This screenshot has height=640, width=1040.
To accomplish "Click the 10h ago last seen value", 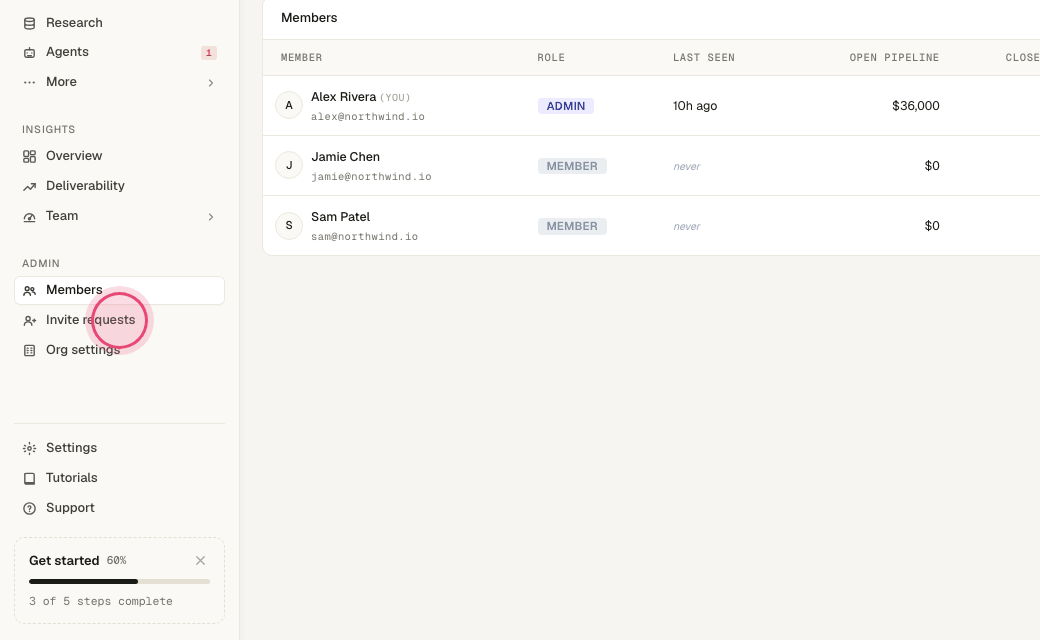I will pyautogui.click(x=695, y=105).
